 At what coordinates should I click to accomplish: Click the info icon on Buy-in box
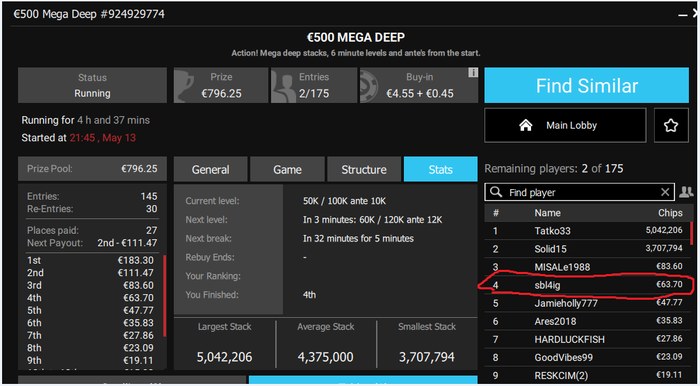click(x=473, y=72)
